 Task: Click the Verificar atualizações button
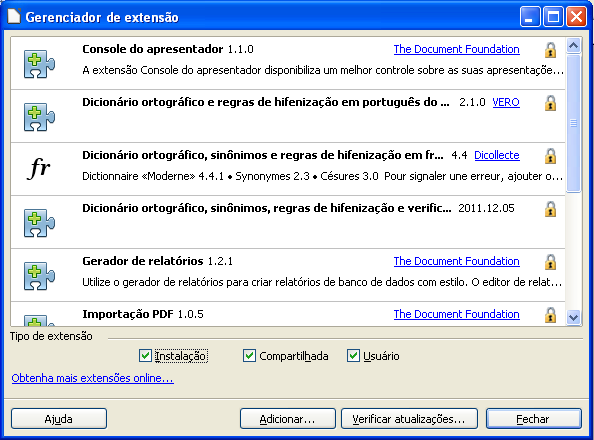[x=409, y=419]
